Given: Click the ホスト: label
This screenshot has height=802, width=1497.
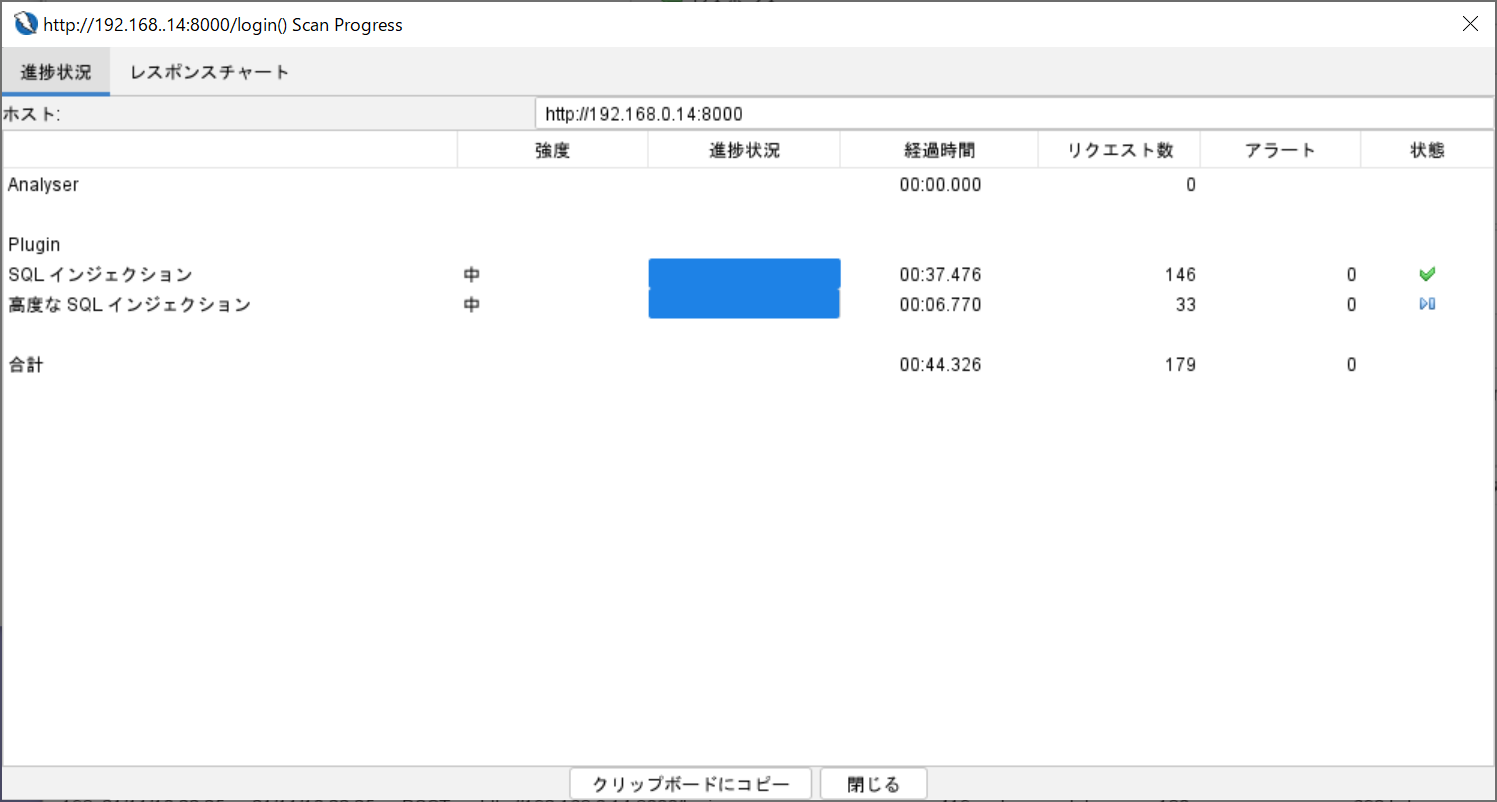Looking at the screenshot, I should coord(32,114).
